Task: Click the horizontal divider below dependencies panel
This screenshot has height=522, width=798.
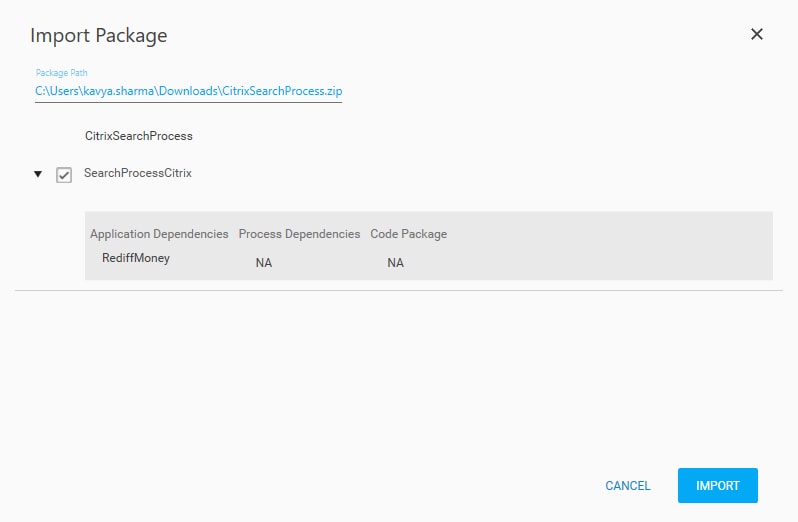Action: 399,291
